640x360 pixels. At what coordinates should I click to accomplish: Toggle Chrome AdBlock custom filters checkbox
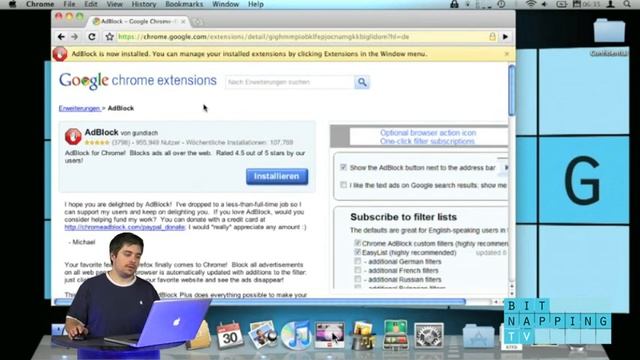click(x=358, y=243)
